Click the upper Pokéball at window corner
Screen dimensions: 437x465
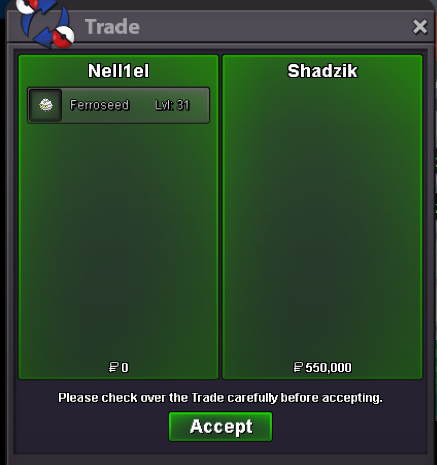[x=27, y=6]
